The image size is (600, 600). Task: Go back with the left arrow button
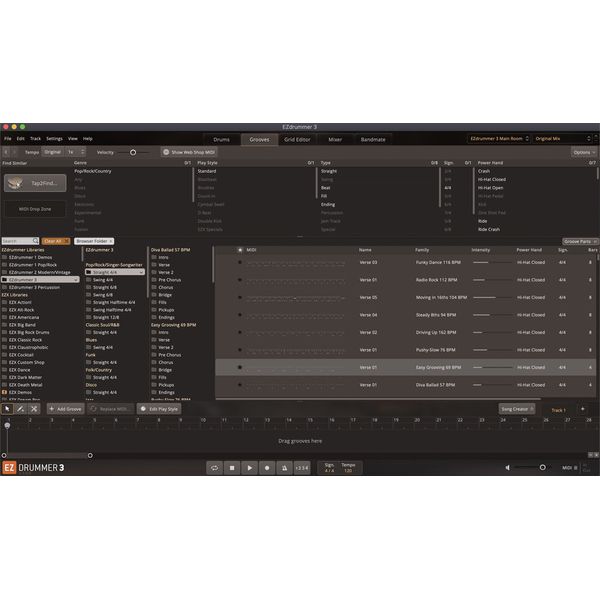(6, 152)
